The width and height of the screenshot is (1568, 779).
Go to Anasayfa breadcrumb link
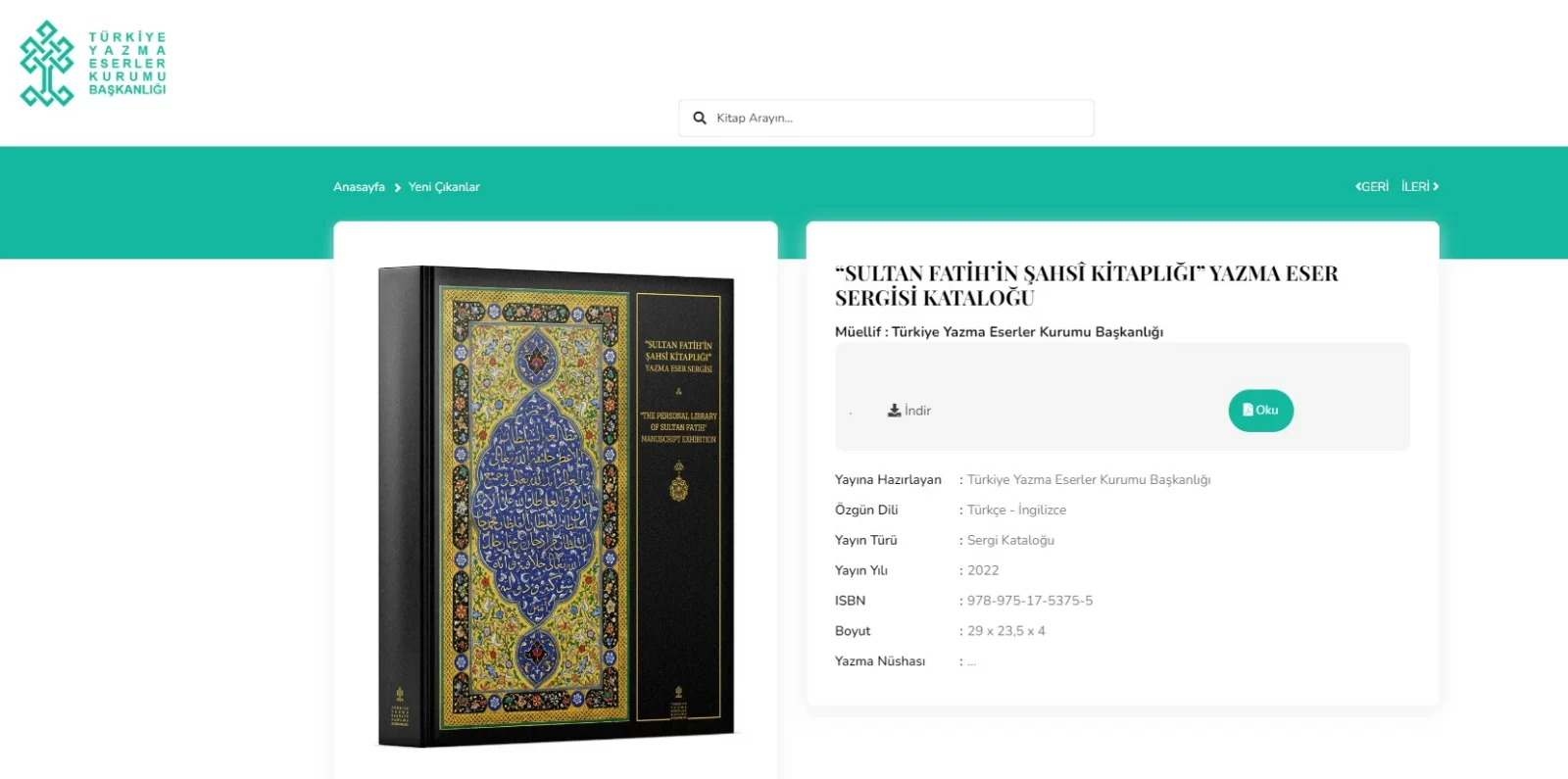pyautogui.click(x=359, y=186)
